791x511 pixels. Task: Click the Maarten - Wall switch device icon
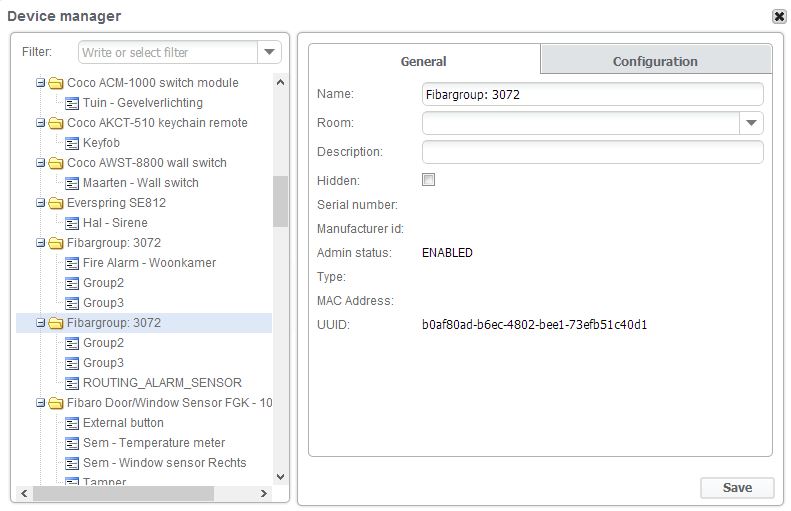[x=72, y=183]
